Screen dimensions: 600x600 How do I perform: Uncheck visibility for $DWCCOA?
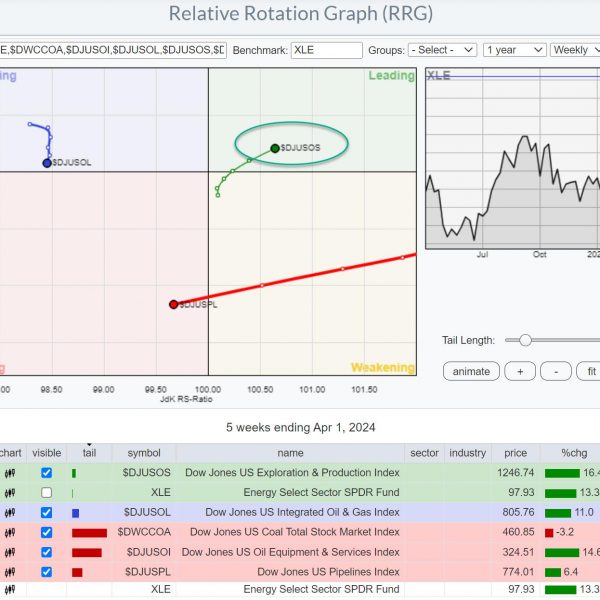click(x=46, y=532)
